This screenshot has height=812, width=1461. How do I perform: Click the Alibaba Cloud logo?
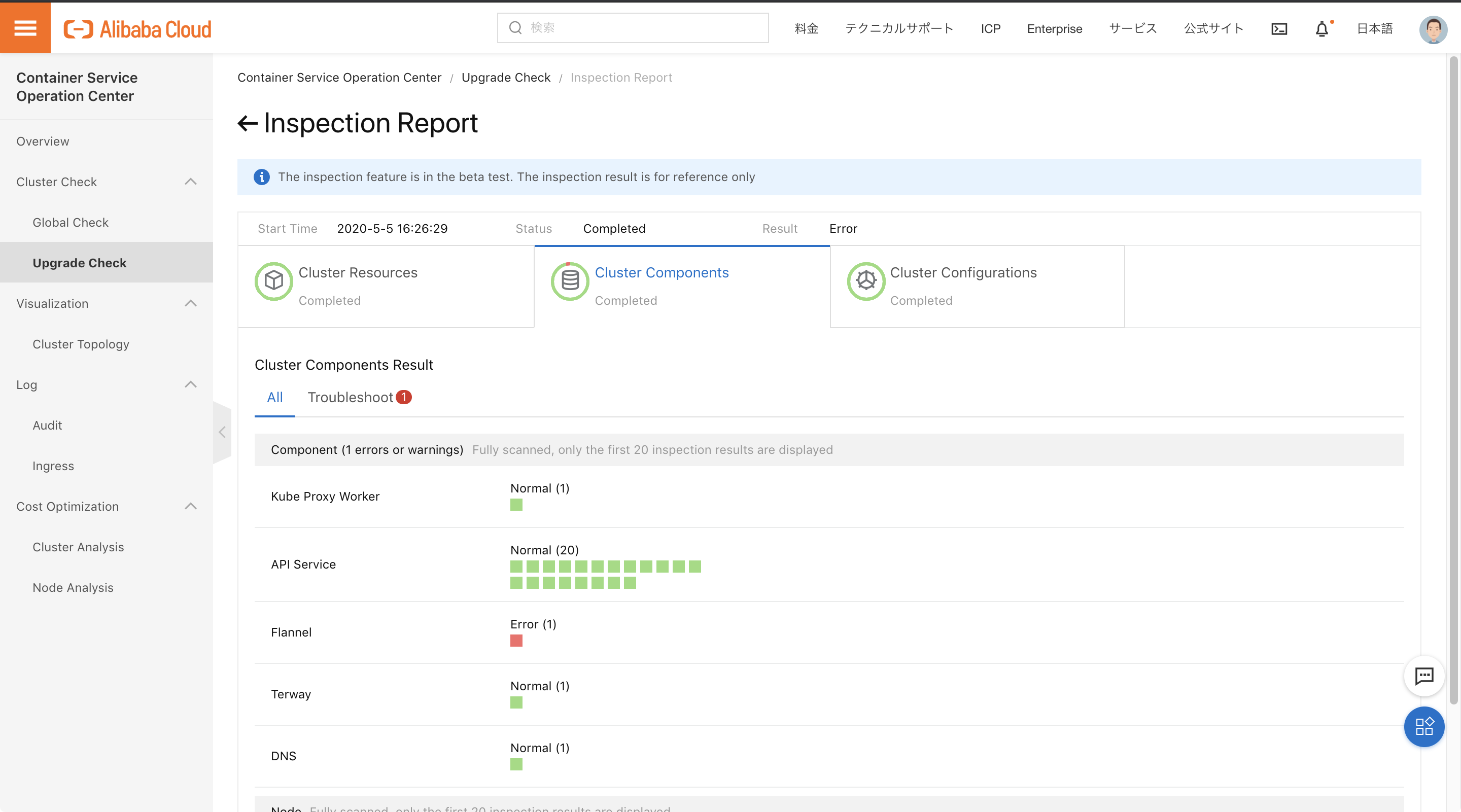(x=137, y=28)
